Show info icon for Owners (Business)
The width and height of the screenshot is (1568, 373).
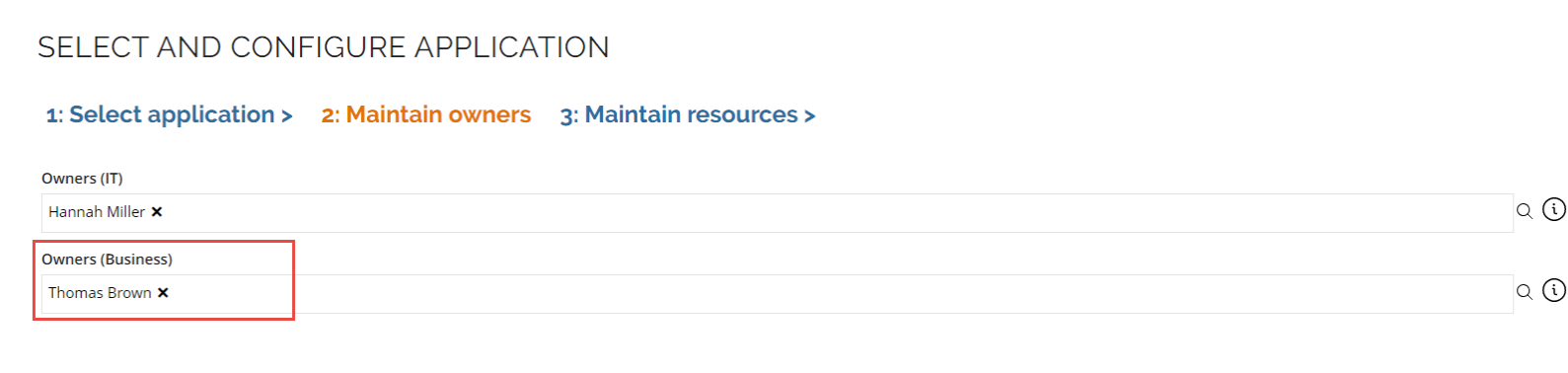coord(1554,290)
